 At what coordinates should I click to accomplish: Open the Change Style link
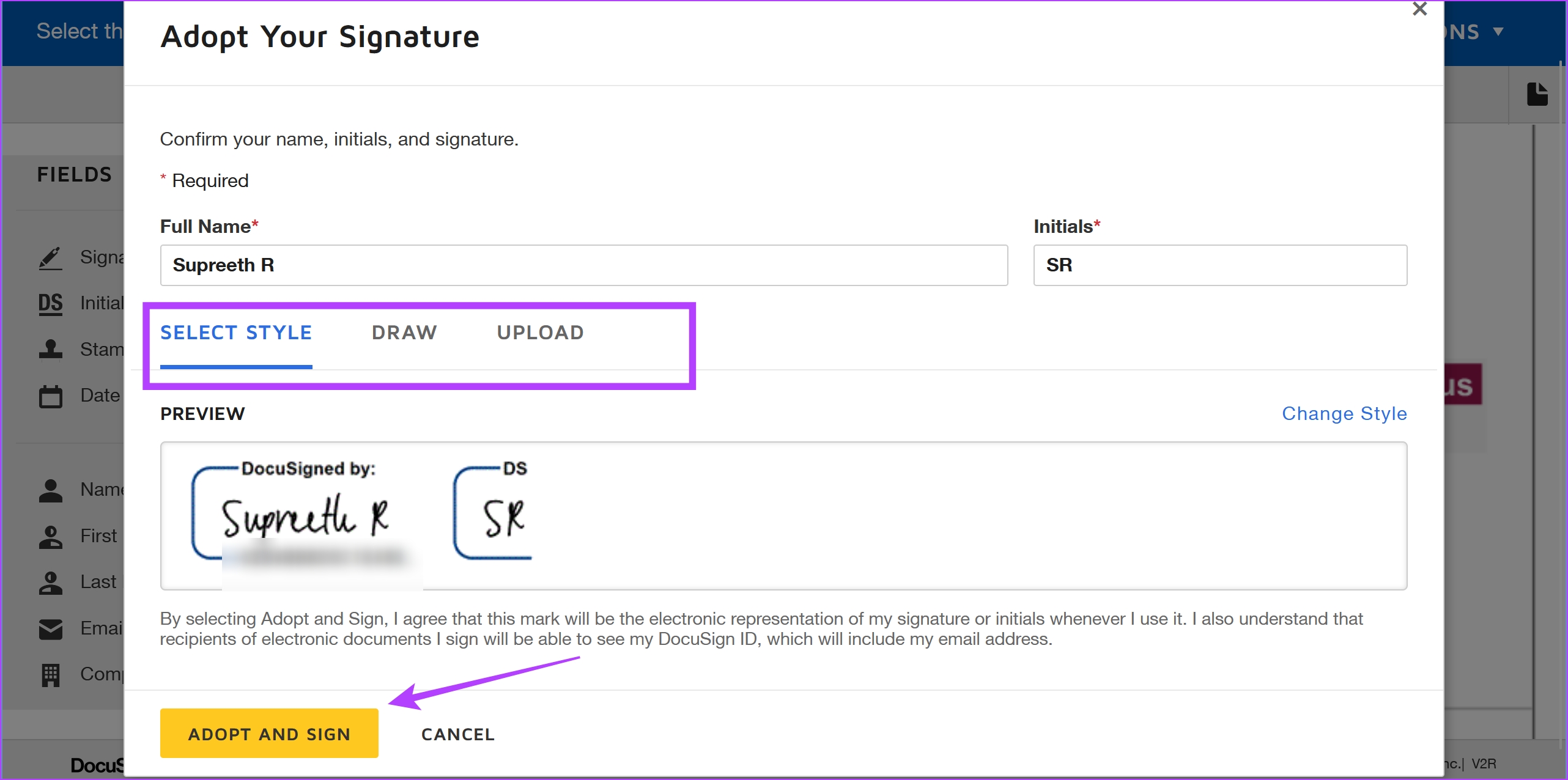click(x=1344, y=414)
